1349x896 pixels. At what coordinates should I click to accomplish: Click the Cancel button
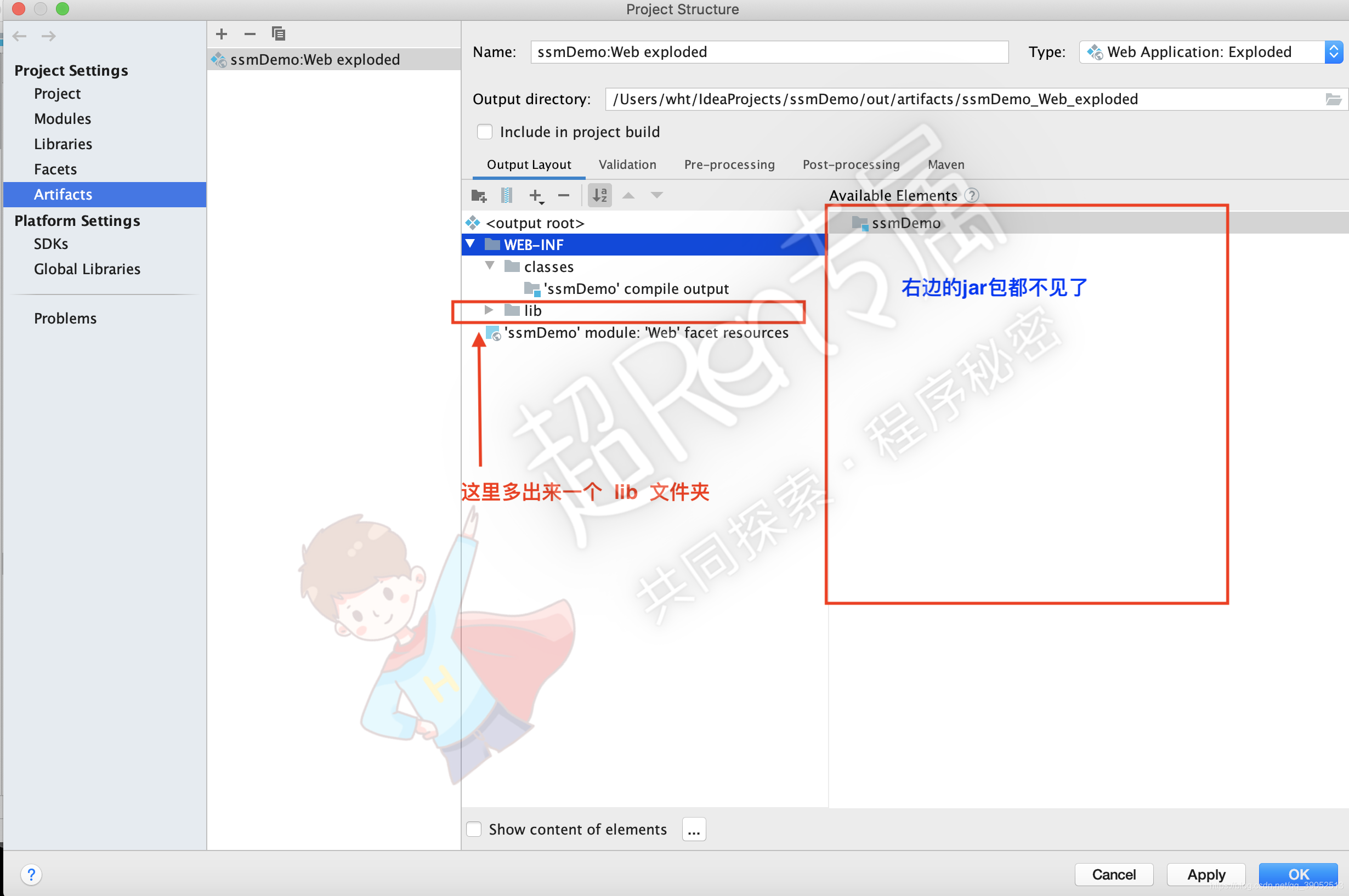1114,874
